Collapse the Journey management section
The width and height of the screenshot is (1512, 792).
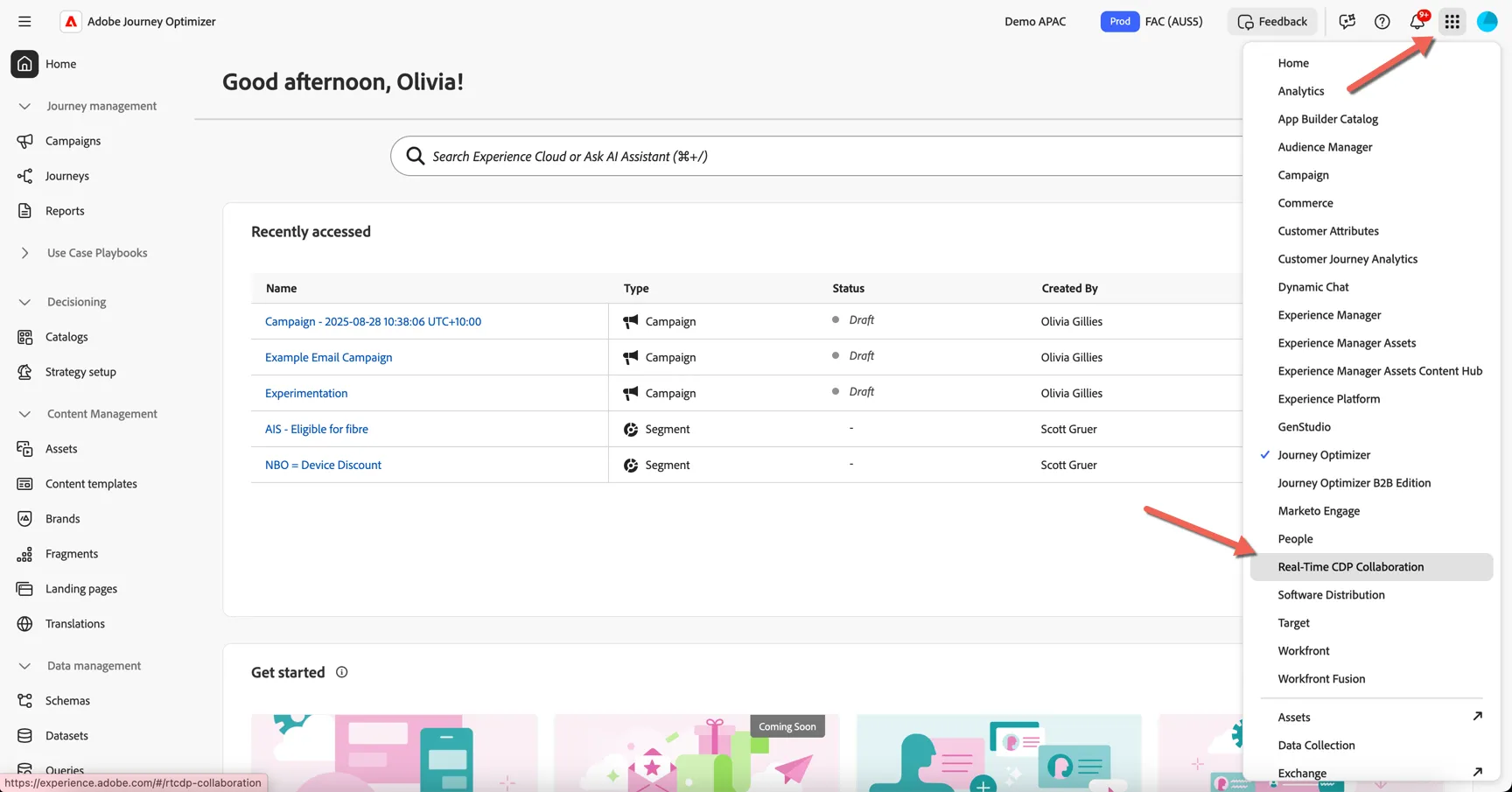point(24,106)
